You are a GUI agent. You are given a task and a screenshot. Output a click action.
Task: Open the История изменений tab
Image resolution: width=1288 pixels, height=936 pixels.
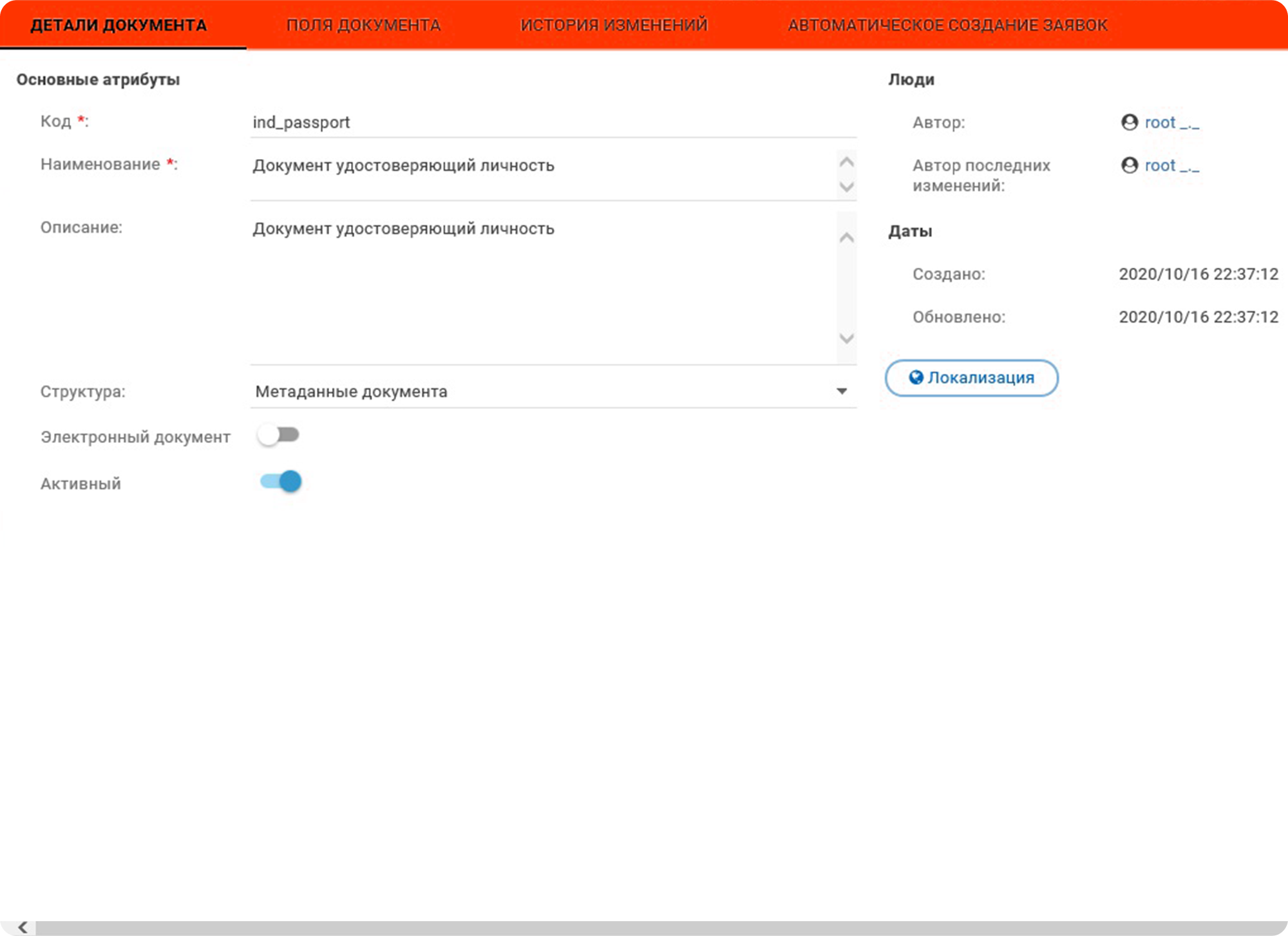click(614, 25)
